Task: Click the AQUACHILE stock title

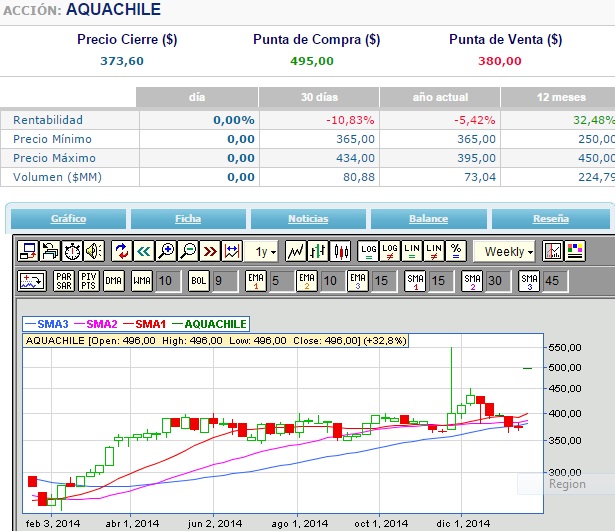Action: [113, 9]
